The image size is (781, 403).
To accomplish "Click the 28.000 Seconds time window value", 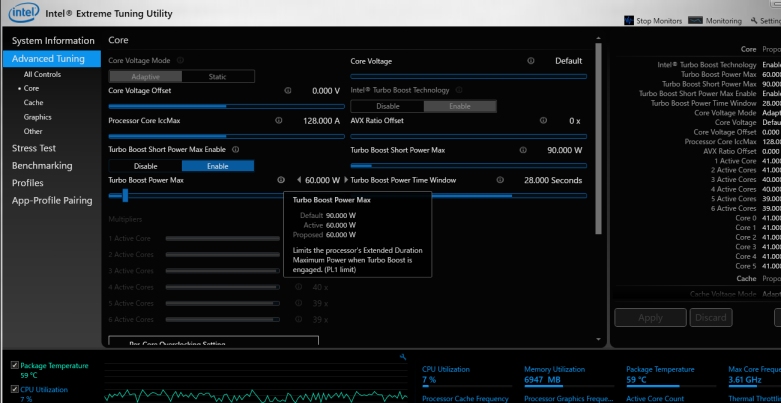I will point(553,180).
